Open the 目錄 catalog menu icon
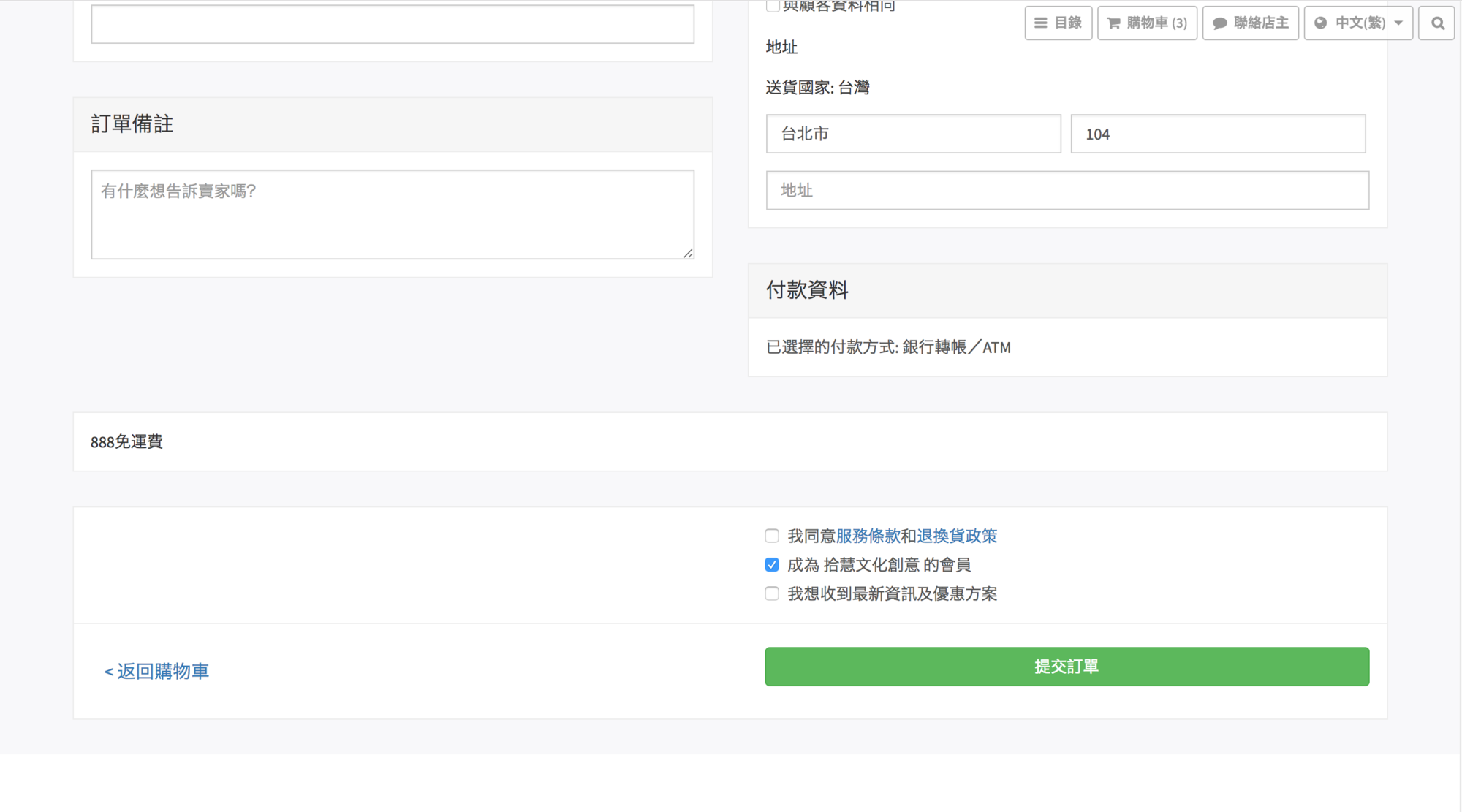This screenshot has width=1462, height=812. [x=1041, y=23]
